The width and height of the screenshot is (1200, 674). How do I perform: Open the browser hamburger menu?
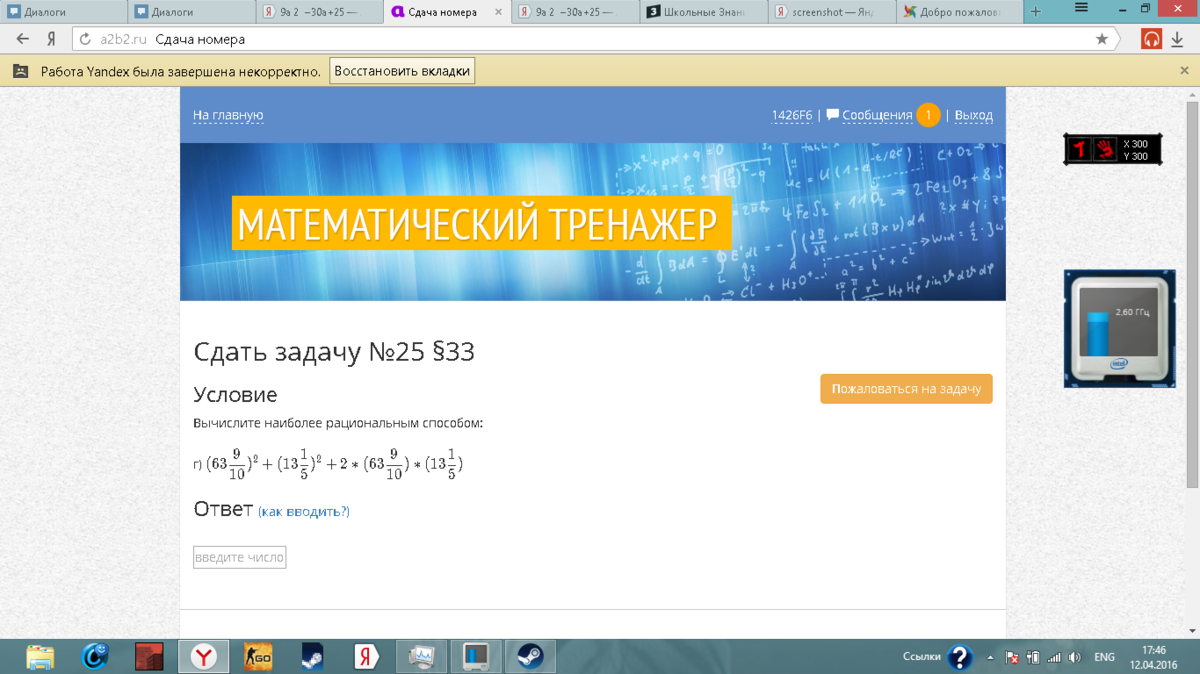click(1081, 9)
